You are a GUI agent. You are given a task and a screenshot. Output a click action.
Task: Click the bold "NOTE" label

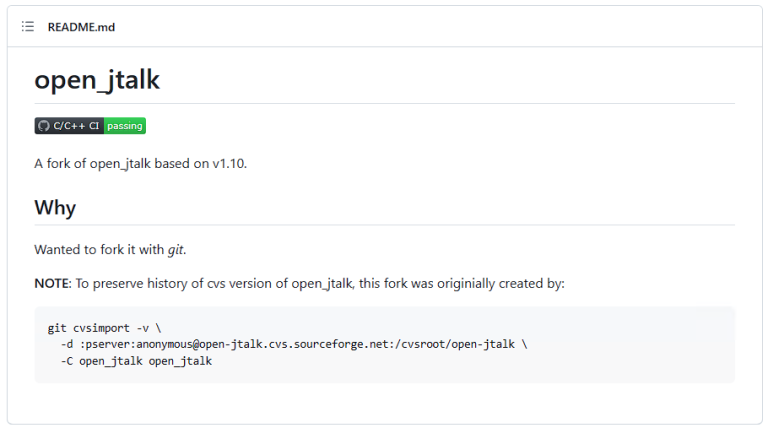tap(51, 283)
